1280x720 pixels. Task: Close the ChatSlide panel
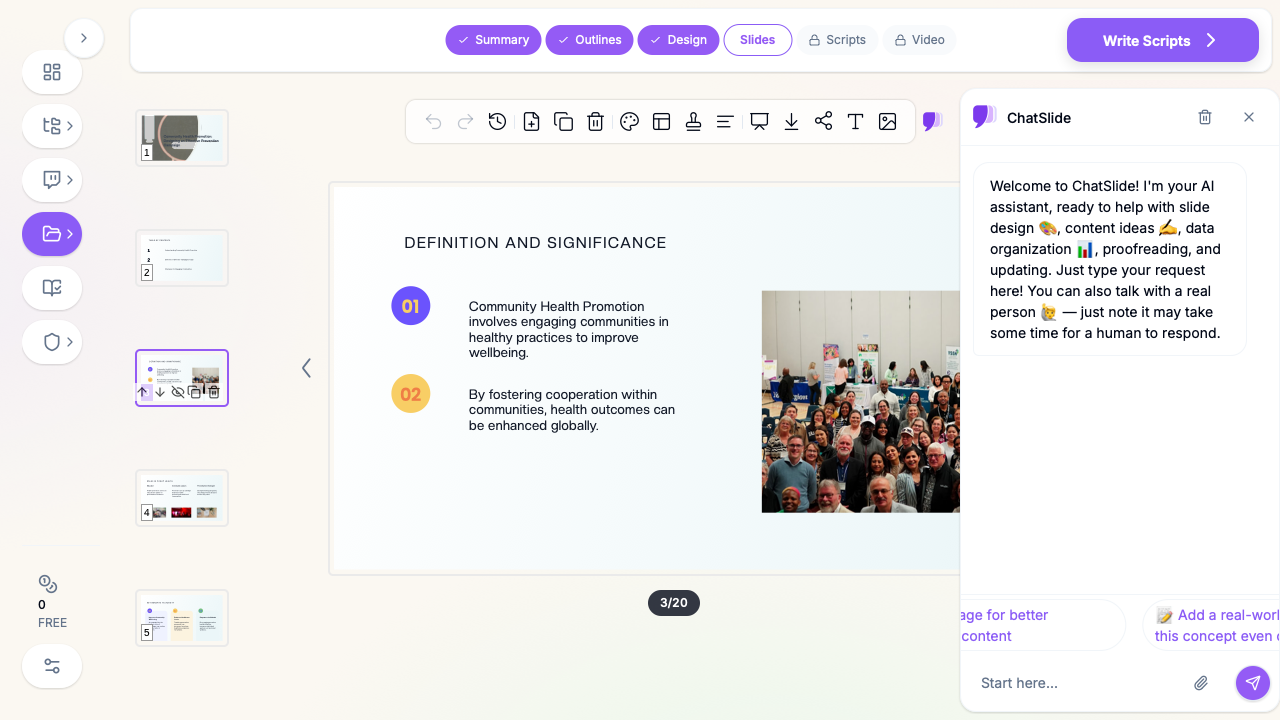(1249, 117)
